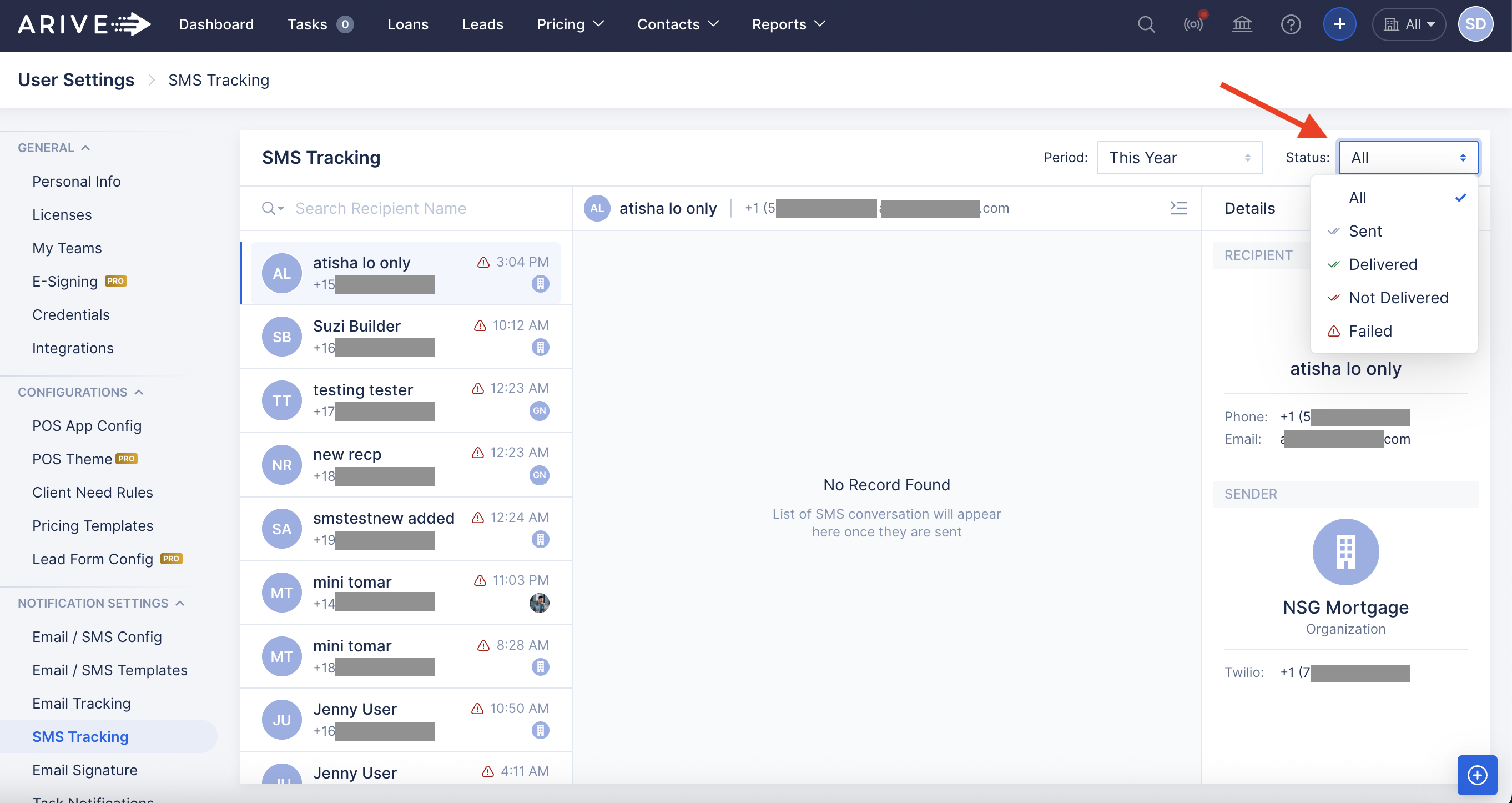Open the SD user avatar menu

pos(1475,24)
